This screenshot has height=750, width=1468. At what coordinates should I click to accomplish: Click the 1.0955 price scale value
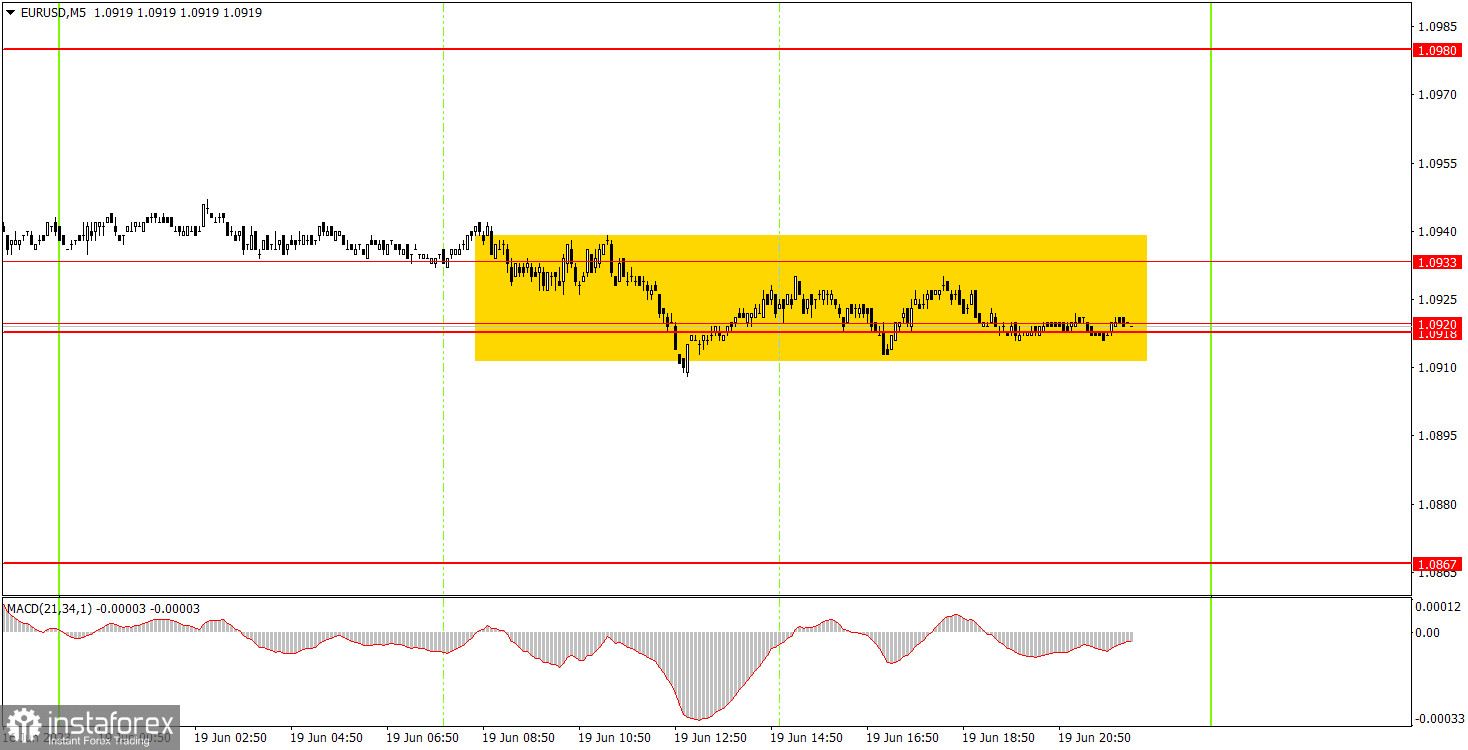(x=1436, y=163)
